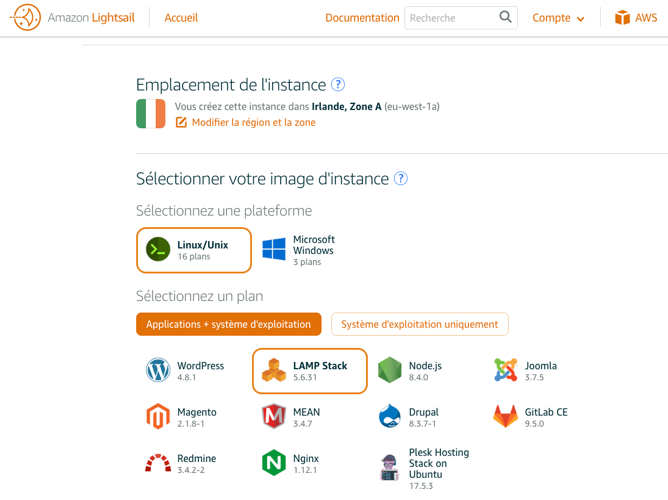Pick the Joomla blueprint icon
Screen dimensions: 668x500
pos(506,370)
